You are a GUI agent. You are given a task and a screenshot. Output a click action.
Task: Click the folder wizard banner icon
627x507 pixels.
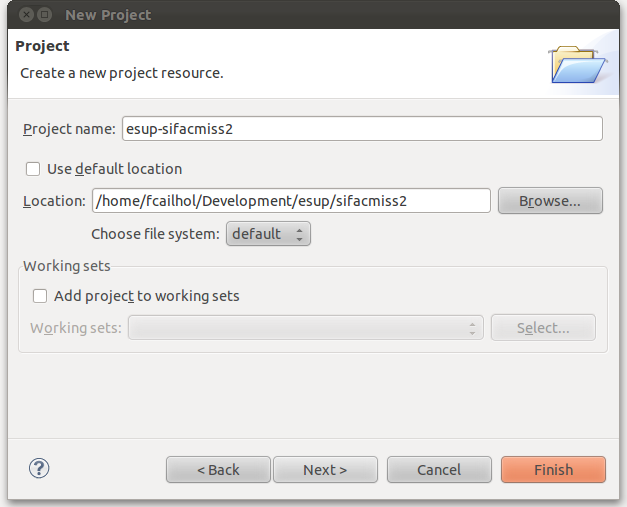578,62
